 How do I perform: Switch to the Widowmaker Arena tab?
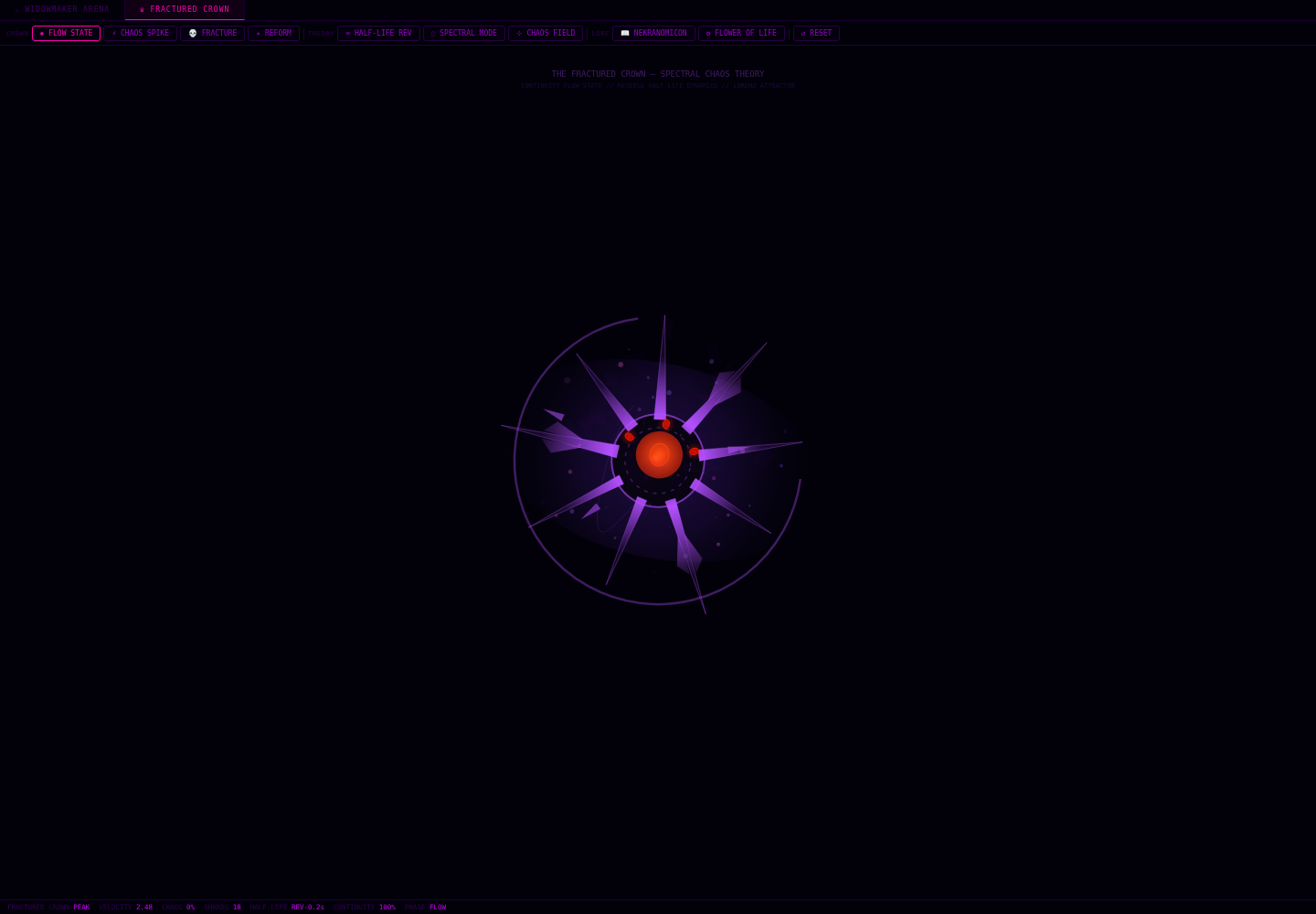(x=62, y=9)
